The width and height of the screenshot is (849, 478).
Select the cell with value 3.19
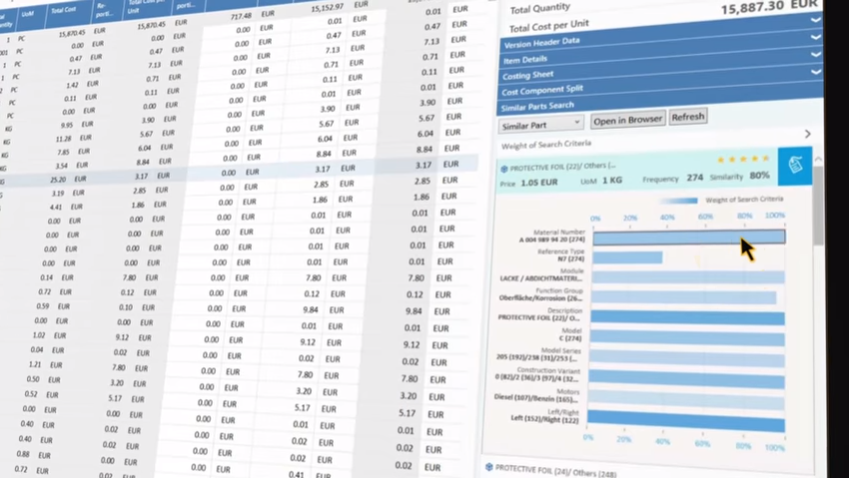point(58,193)
